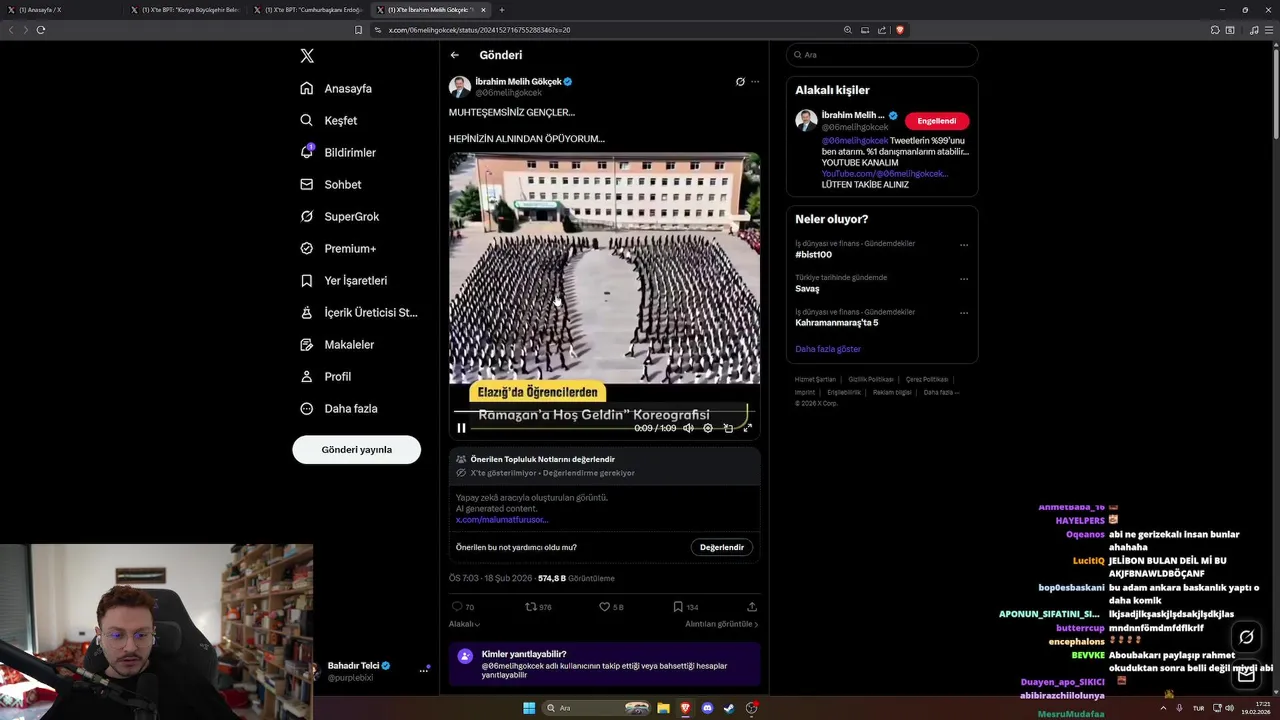This screenshot has height=720, width=1280.
Task: Like the post with 5 B likes
Action: [604, 607]
